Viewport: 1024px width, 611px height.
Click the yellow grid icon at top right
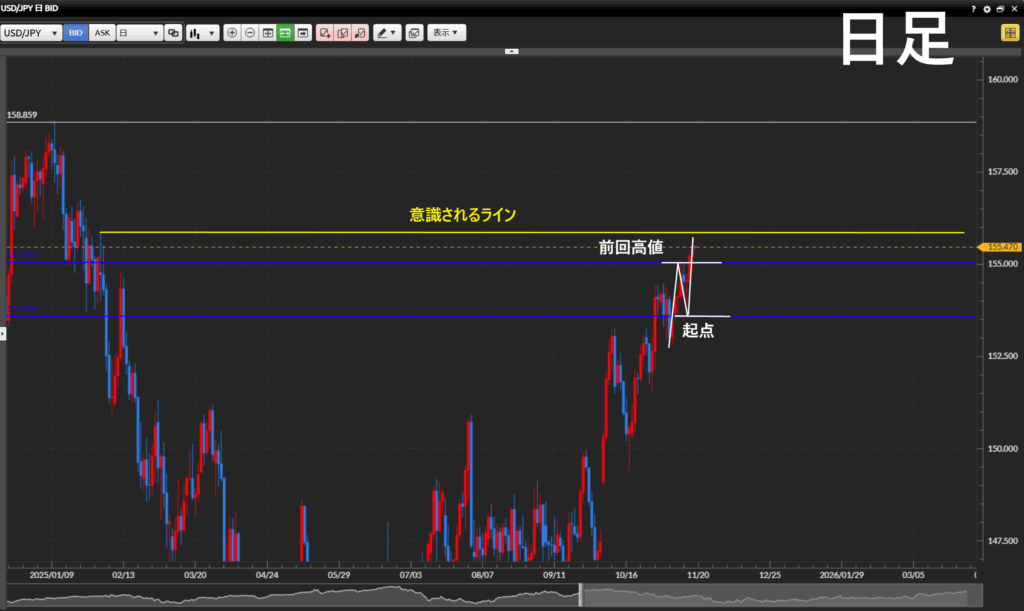click(1009, 33)
